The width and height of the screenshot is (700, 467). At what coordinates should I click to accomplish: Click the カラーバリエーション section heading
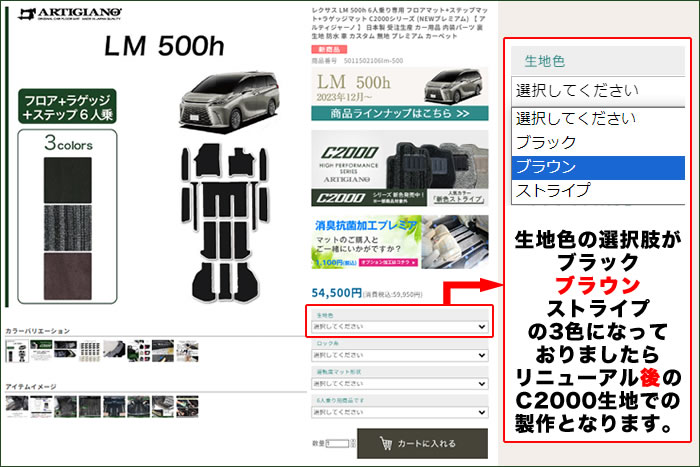point(38,331)
